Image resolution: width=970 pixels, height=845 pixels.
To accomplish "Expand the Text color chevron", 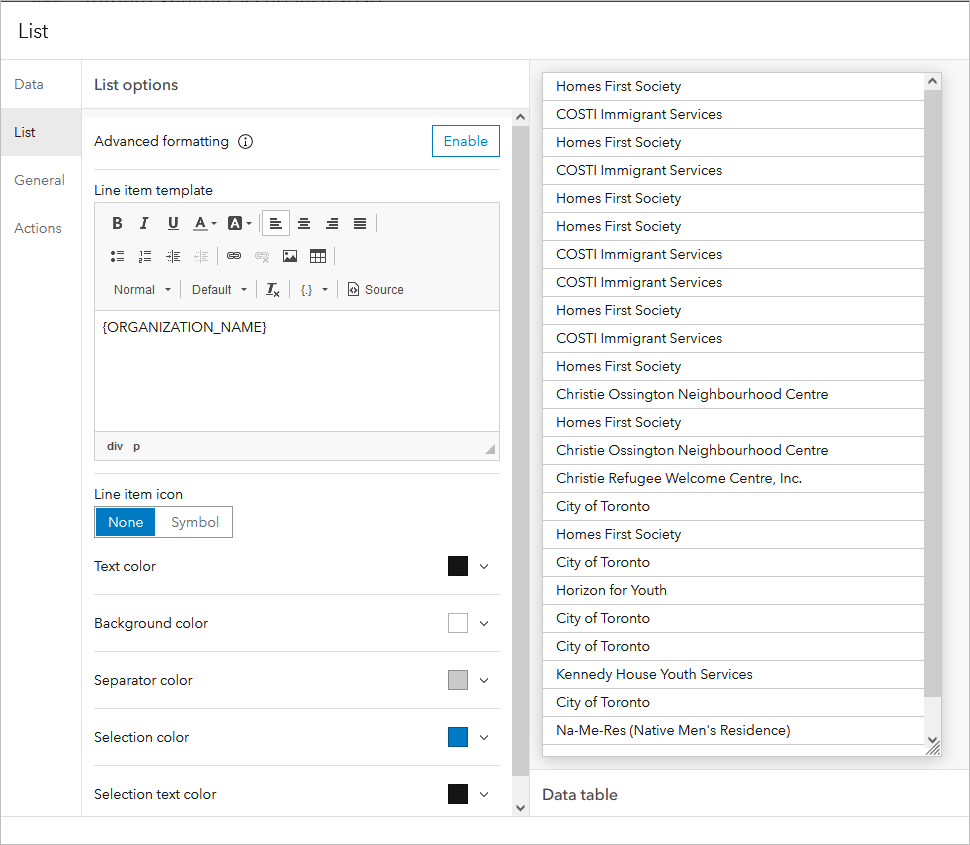I will [x=484, y=566].
